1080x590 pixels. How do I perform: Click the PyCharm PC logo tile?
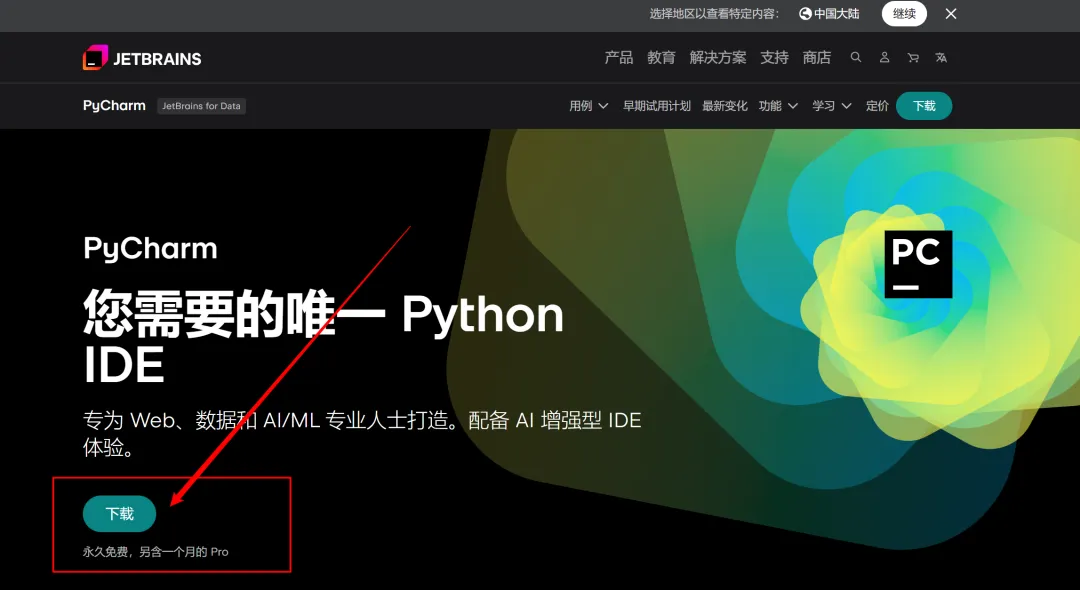918,264
